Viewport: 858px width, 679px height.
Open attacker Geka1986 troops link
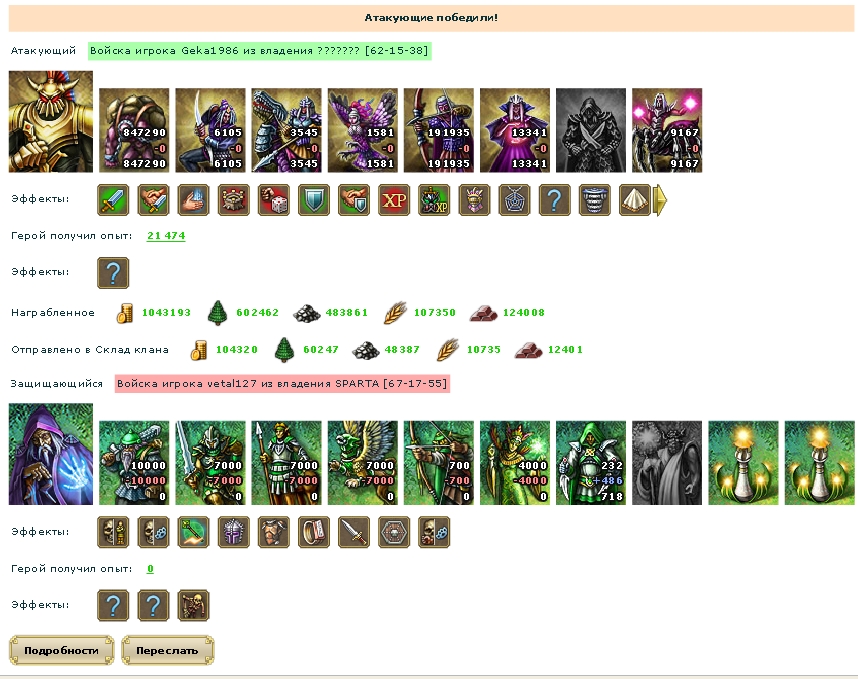coord(259,51)
